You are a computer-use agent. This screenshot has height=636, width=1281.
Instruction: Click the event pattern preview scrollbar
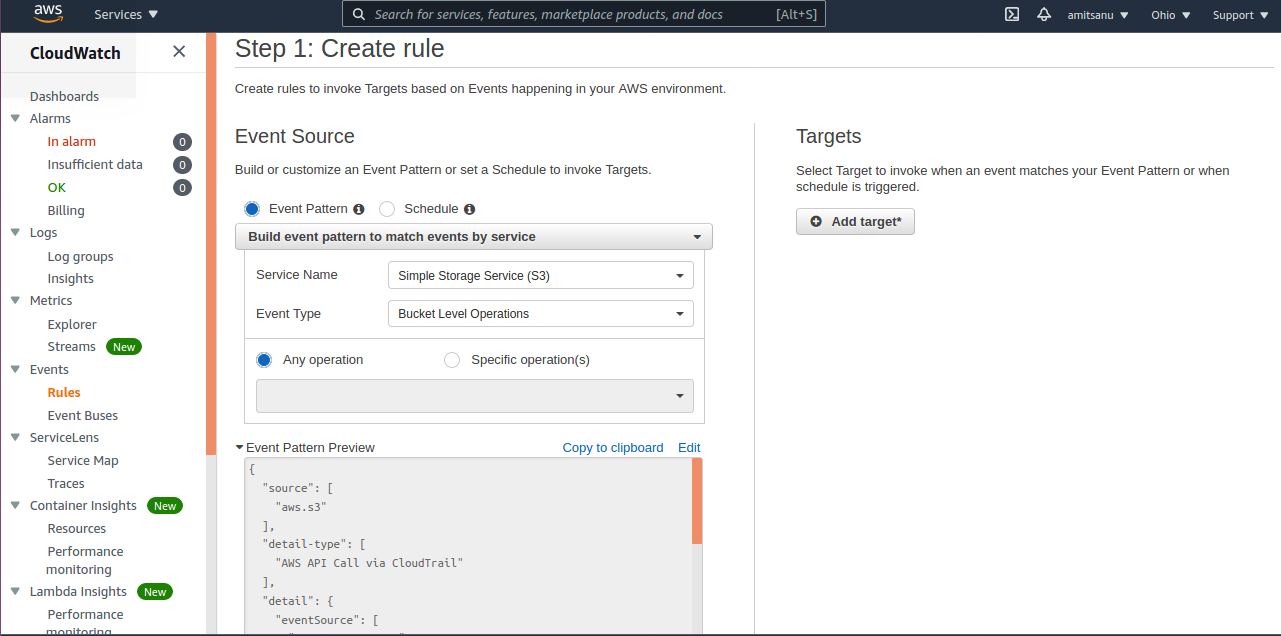(x=697, y=501)
